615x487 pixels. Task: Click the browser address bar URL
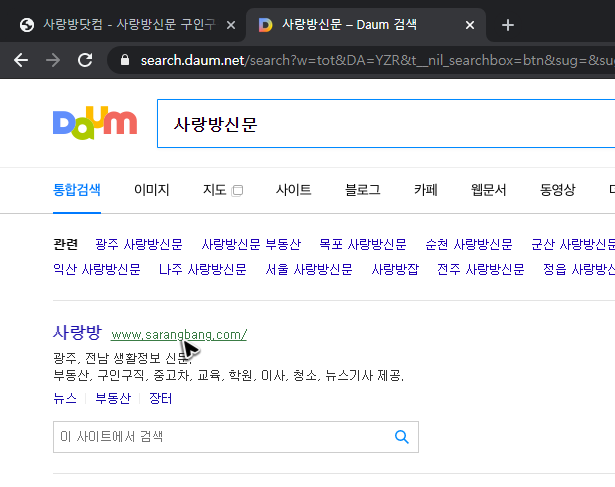(x=377, y=60)
